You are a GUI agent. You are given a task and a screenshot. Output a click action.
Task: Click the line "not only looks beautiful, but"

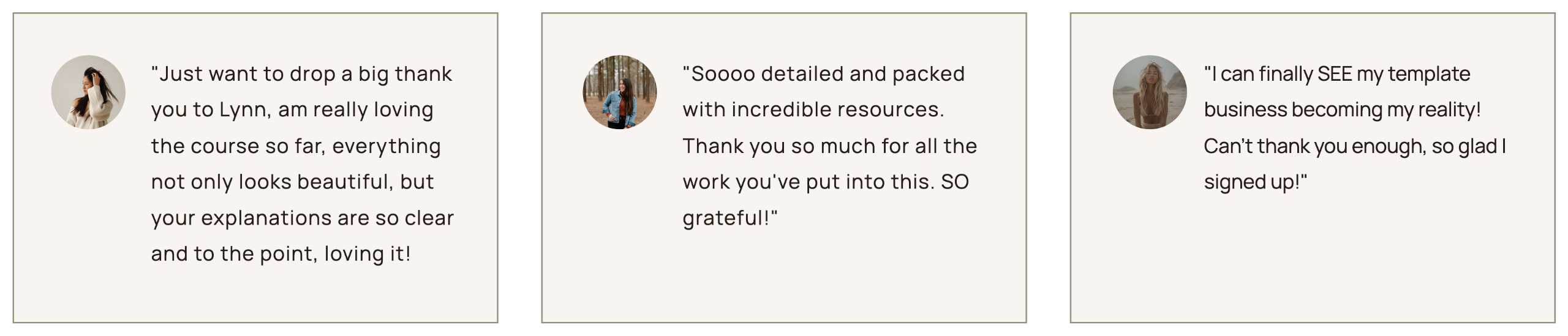tap(292, 182)
